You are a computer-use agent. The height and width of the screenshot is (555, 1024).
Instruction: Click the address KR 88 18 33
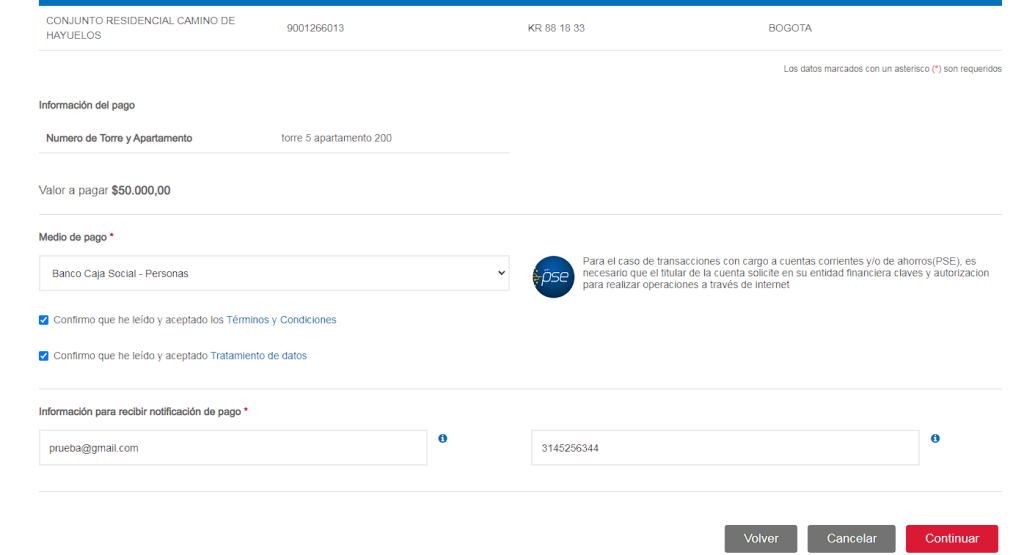coord(556,28)
